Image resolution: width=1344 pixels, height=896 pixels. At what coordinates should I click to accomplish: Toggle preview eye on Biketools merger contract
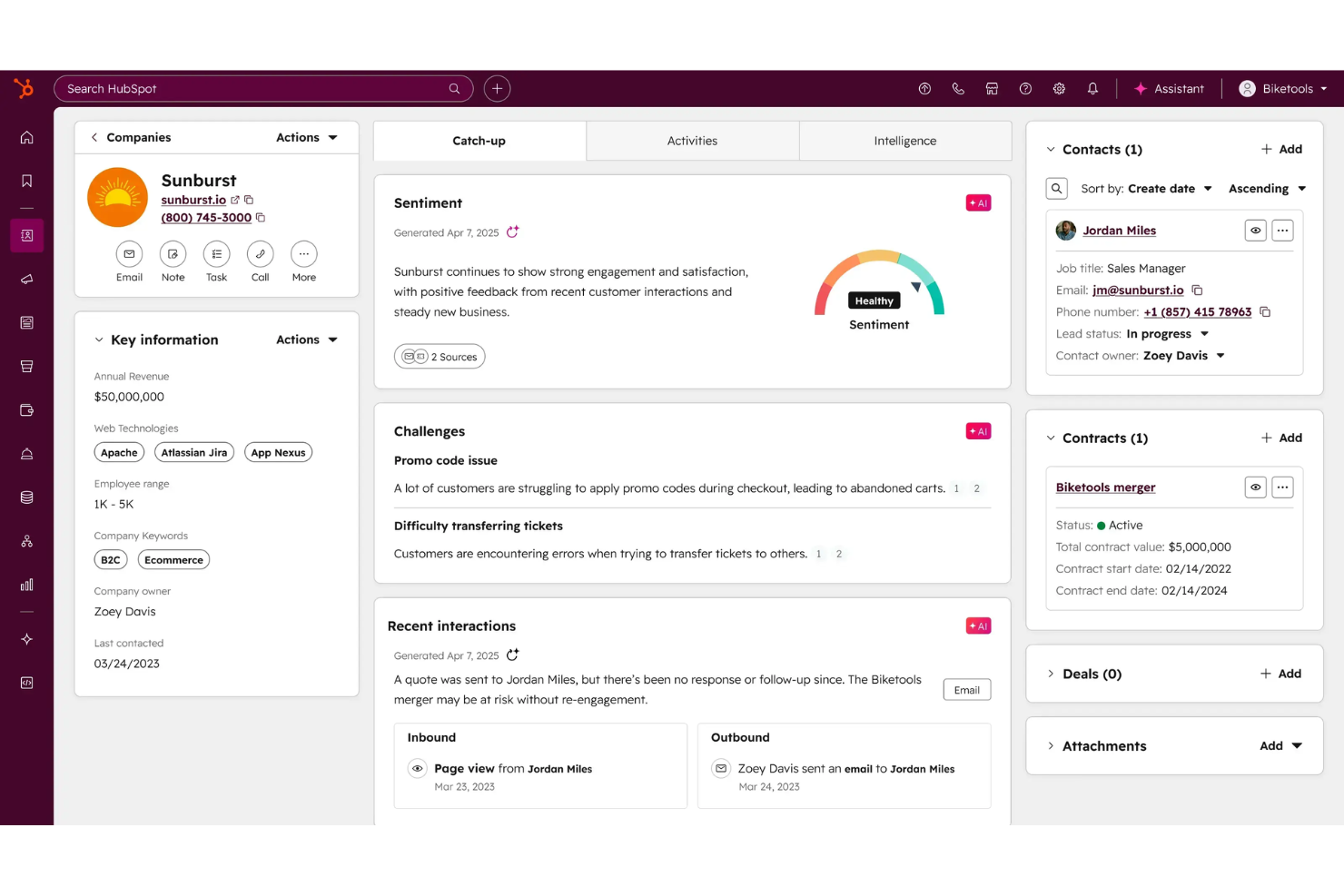1255,487
